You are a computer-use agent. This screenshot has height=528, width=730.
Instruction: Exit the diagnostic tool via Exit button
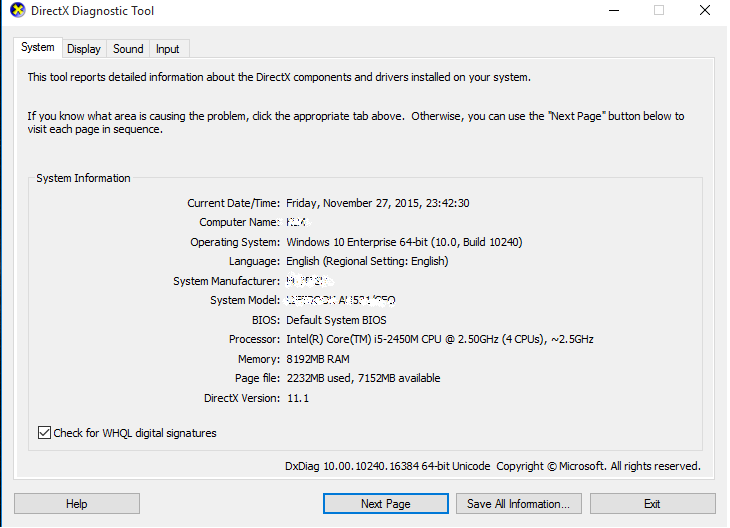coord(652,504)
